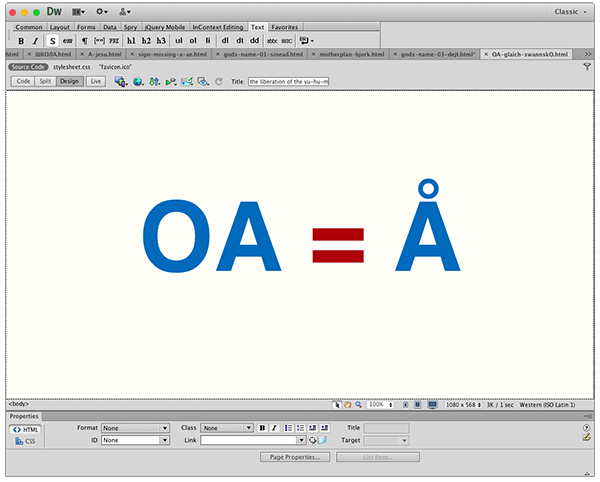This screenshot has width=600, height=482.
Task: Open Classic workspace switcher
Action: click(570, 12)
